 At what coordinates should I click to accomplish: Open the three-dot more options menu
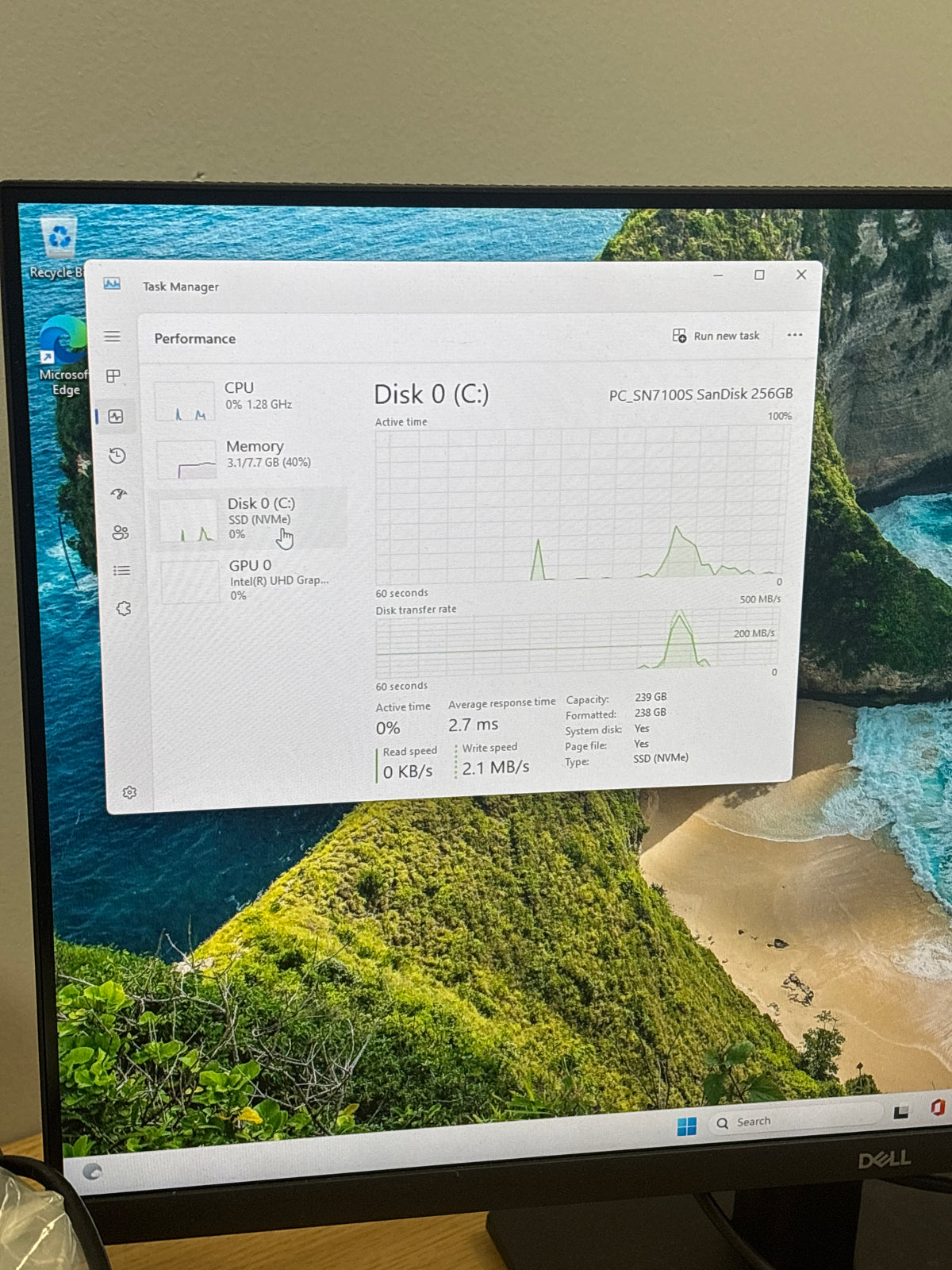coord(795,335)
